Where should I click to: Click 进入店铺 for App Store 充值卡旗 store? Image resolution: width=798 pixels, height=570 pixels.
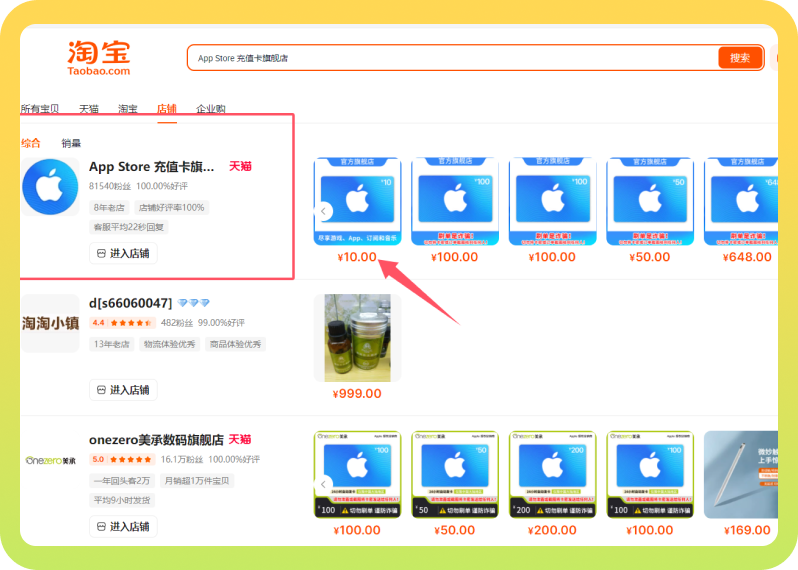click(123, 253)
